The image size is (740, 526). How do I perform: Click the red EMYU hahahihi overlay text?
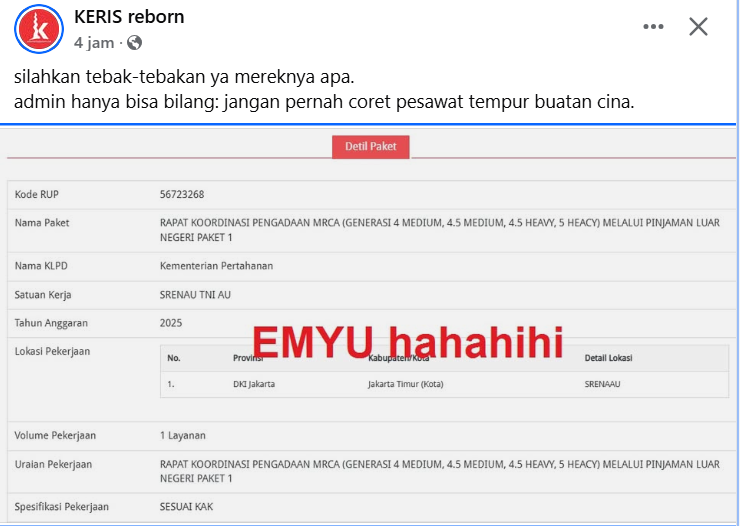(407, 340)
